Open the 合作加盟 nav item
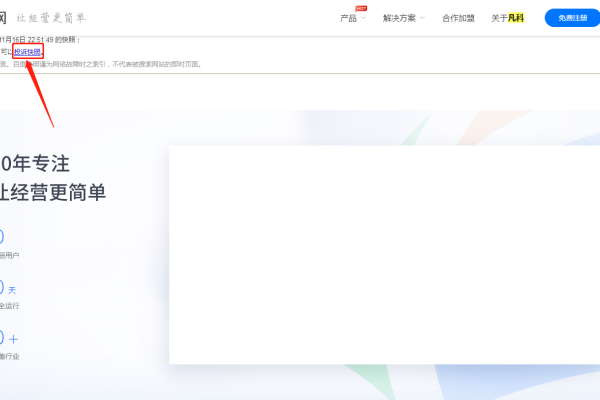The width and height of the screenshot is (600, 400). (x=458, y=18)
